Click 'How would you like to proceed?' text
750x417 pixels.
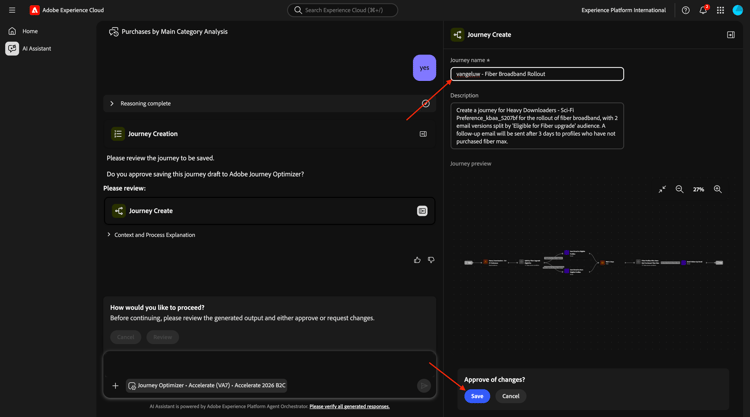[157, 307]
